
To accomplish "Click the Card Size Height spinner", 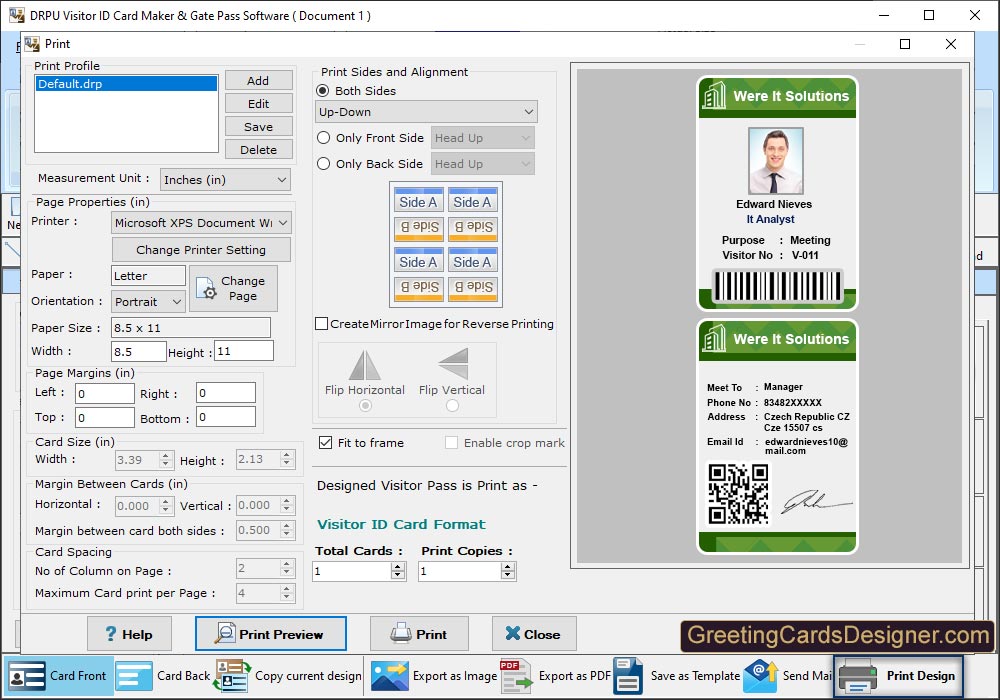I will point(287,459).
